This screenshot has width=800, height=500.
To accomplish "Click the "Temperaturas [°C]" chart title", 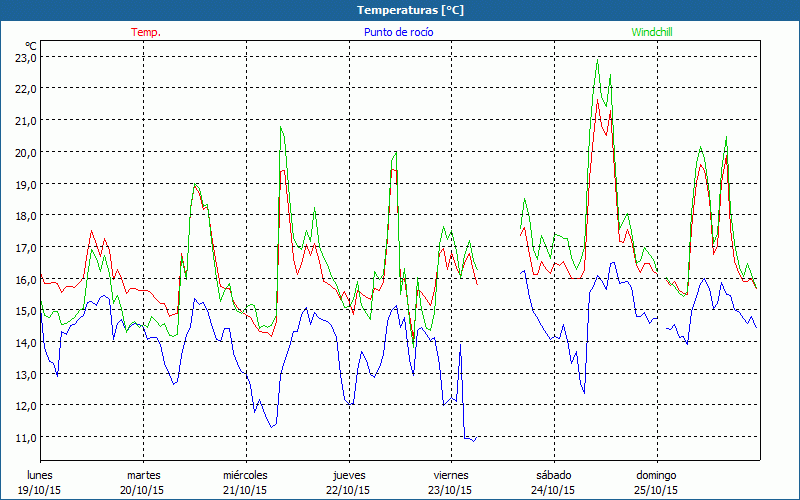I will (x=399, y=10).
